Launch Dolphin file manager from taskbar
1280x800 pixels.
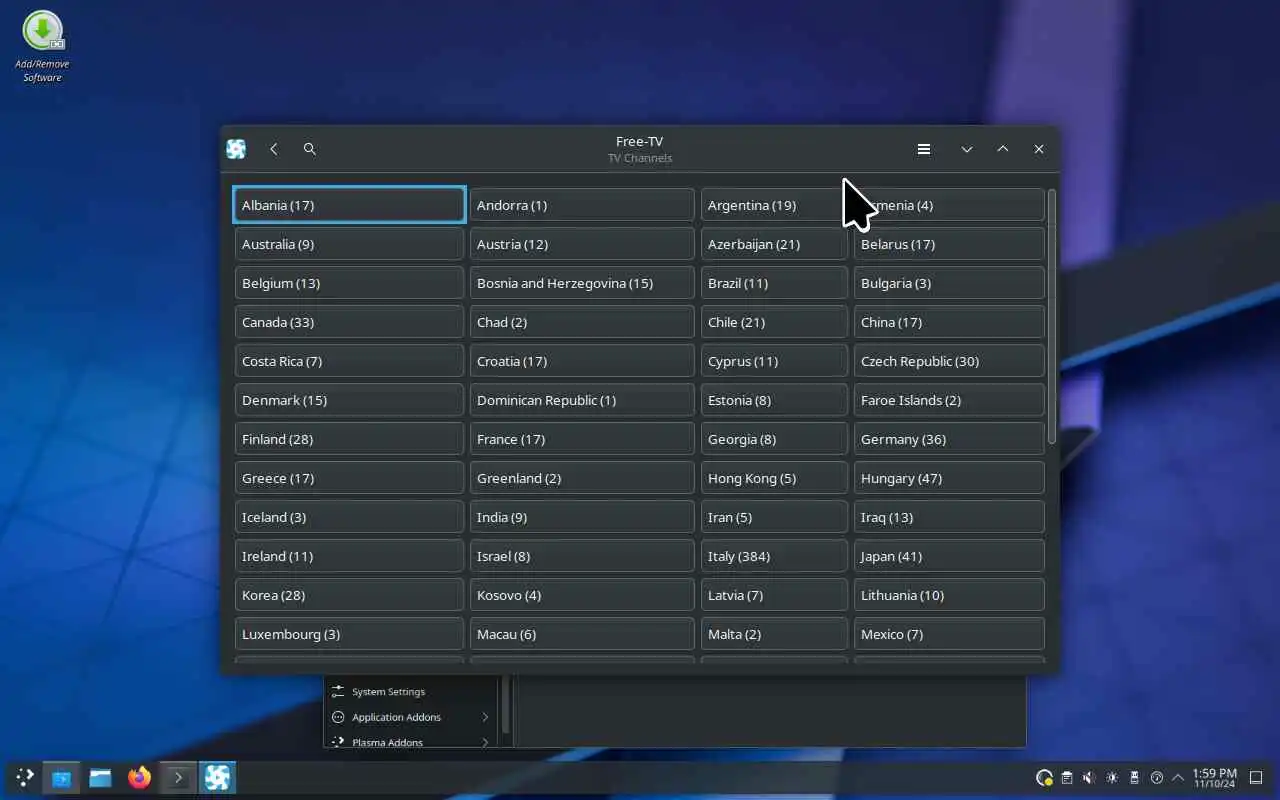point(100,777)
